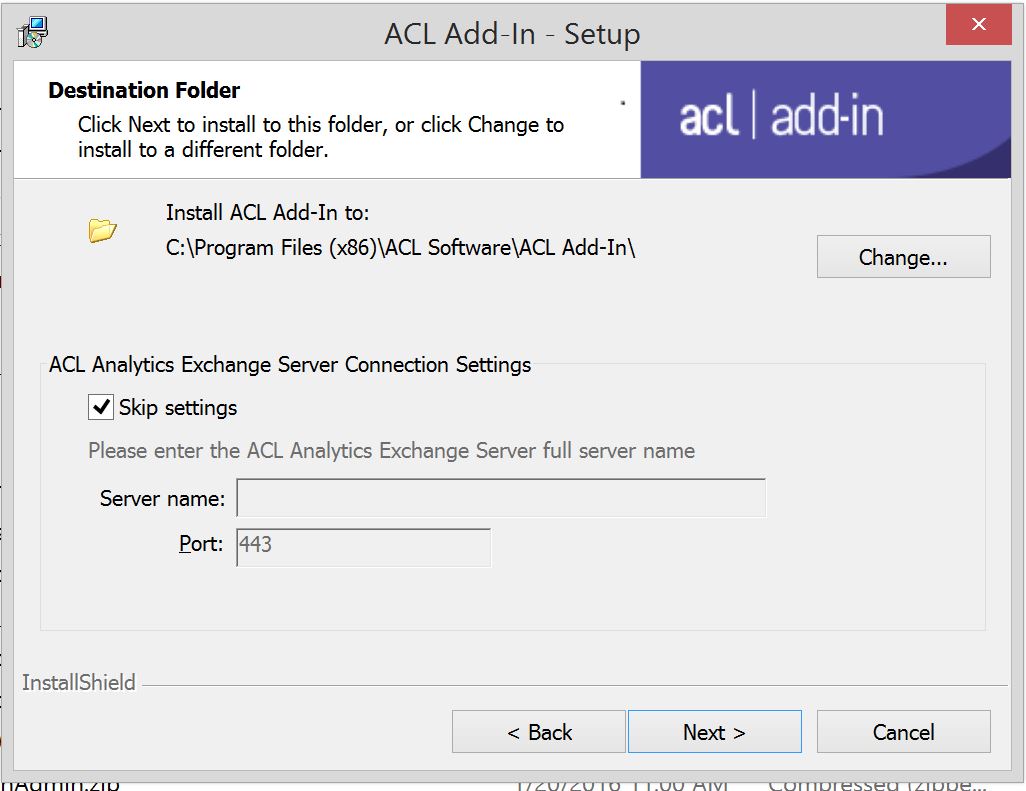The width and height of the screenshot is (1026, 791).
Task: Open the Change... folder dialog
Action: pos(902,257)
